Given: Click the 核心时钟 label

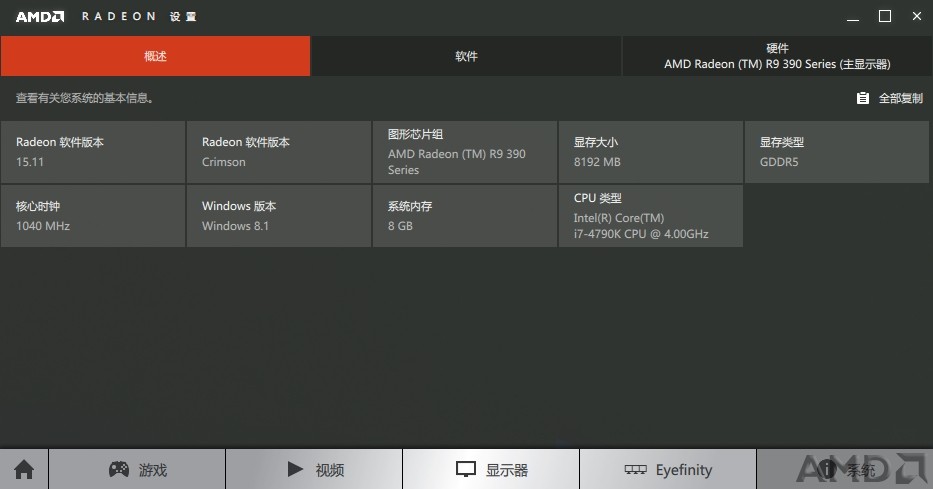Looking at the screenshot, I should 38,206.
